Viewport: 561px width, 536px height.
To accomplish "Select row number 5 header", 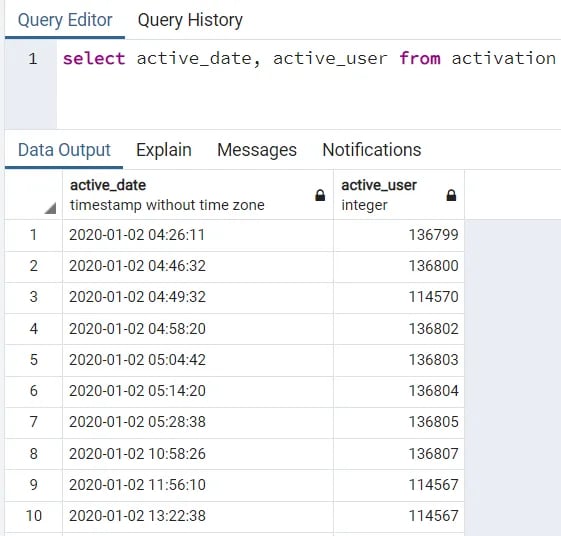I will [33, 360].
